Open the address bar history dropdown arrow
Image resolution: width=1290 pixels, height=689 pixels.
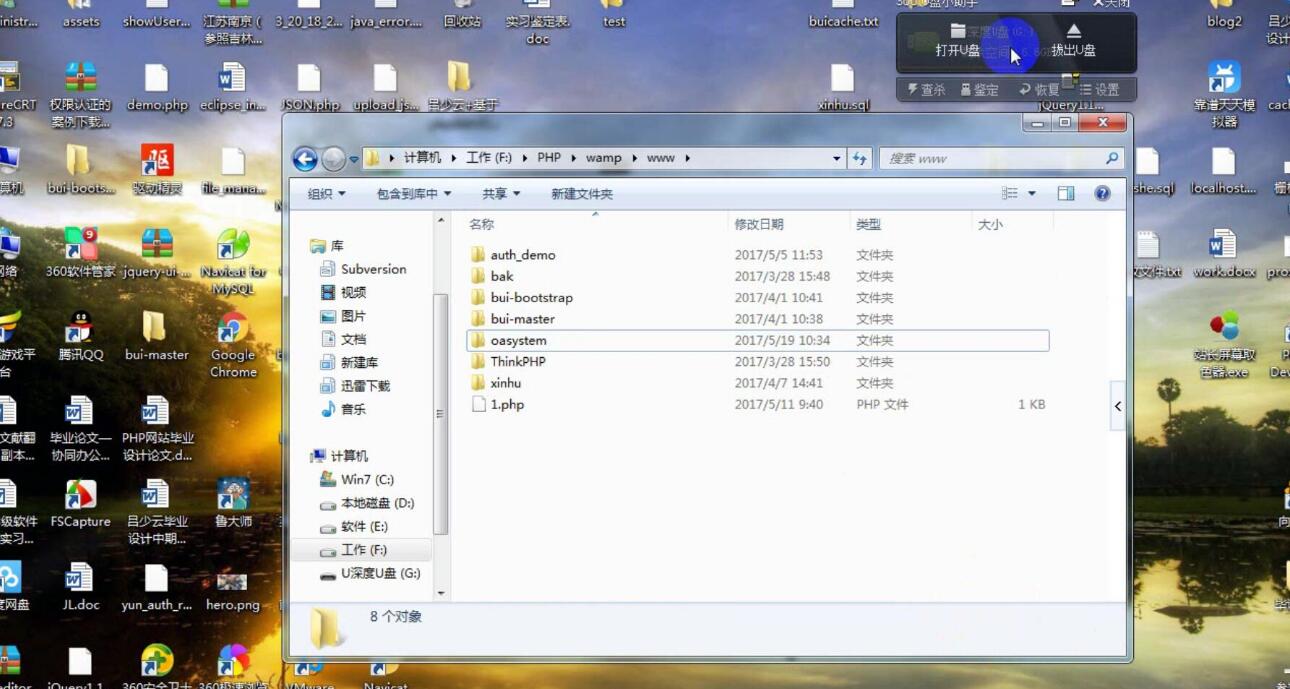coord(837,158)
